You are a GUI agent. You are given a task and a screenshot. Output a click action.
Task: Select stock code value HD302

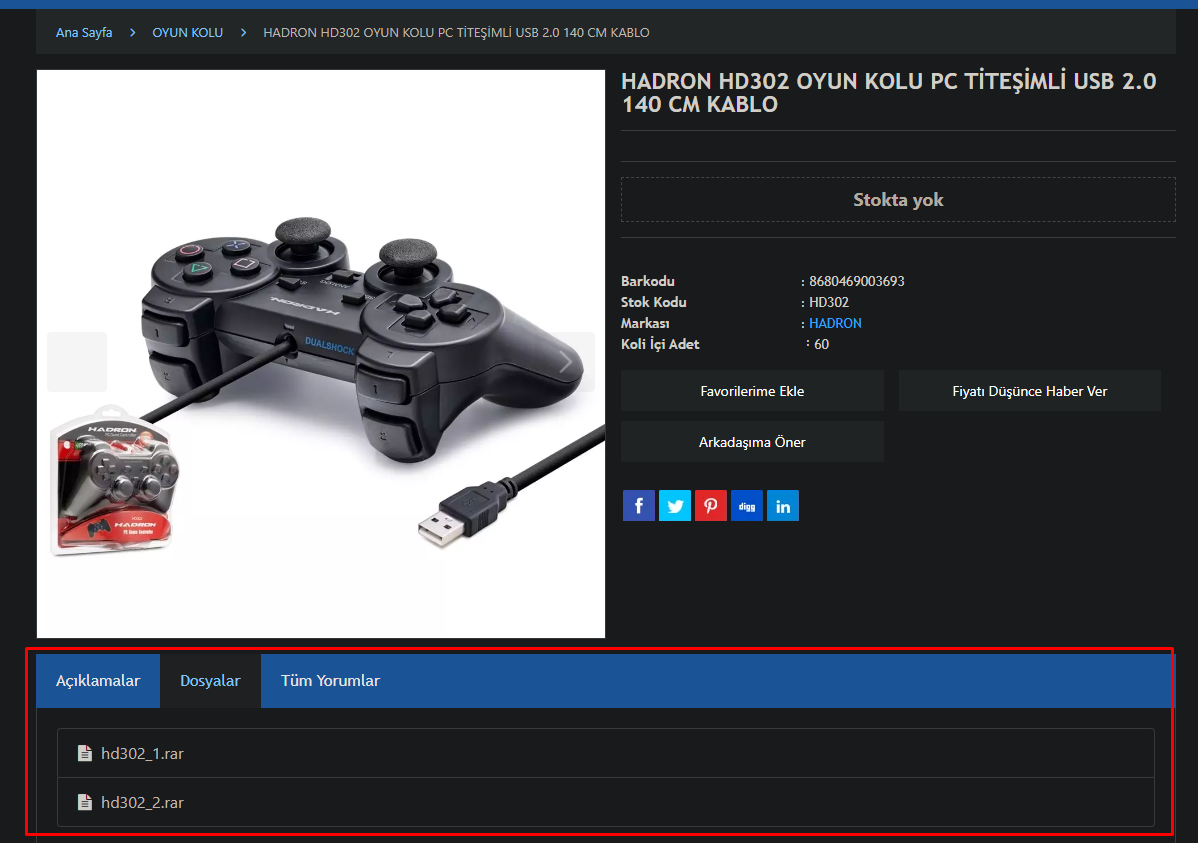click(x=829, y=303)
